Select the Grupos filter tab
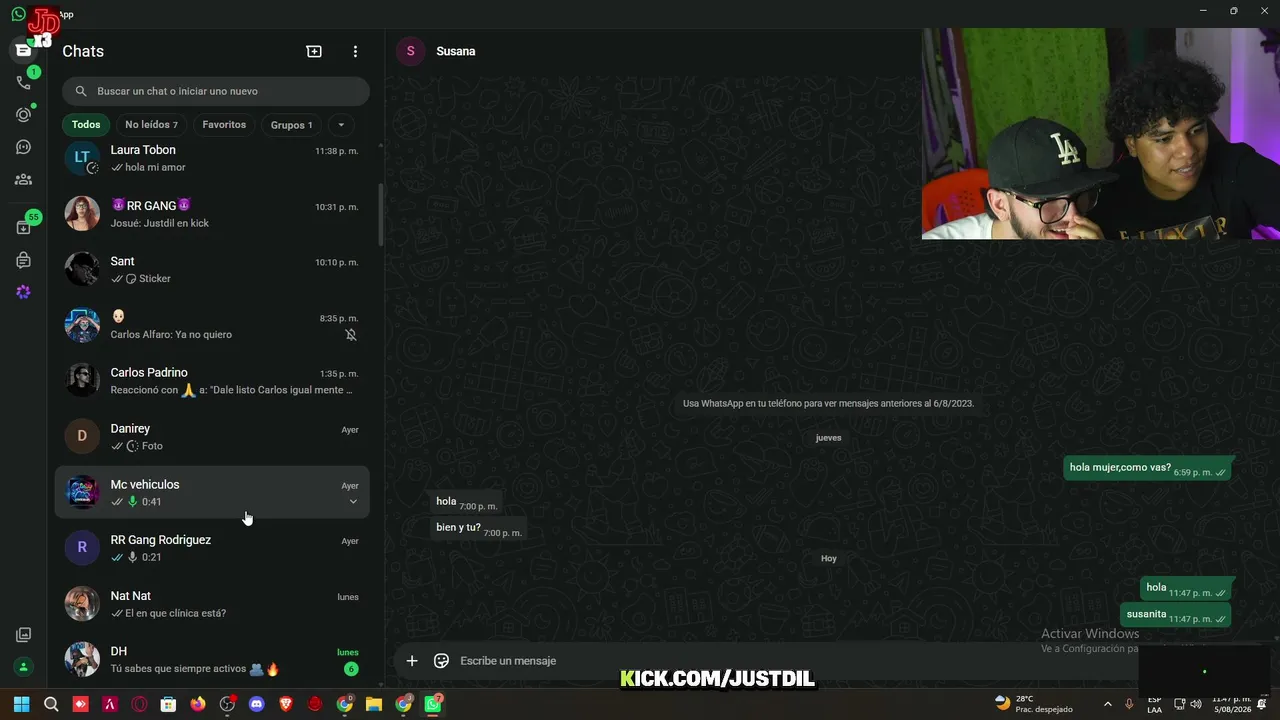This screenshot has height=720, width=1280. [292, 125]
